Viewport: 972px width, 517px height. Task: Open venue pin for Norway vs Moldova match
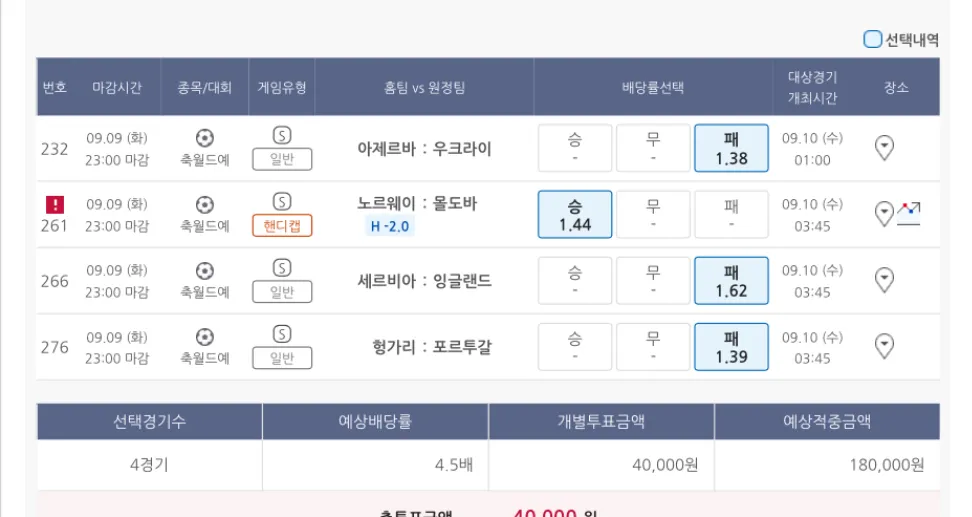point(884,214)
